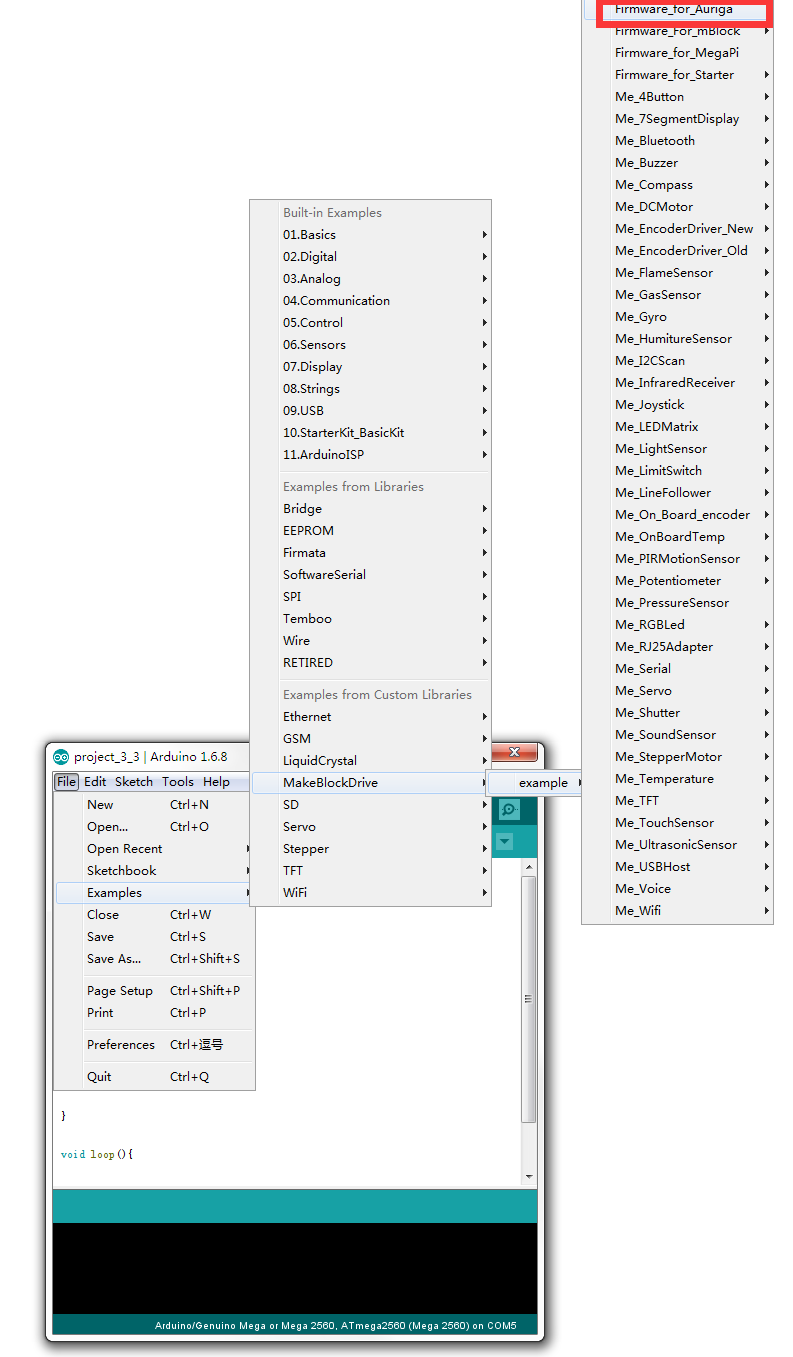Open the Help menu
The image size is (793, 1357).
pyautogui.click(x=216, y=782)
